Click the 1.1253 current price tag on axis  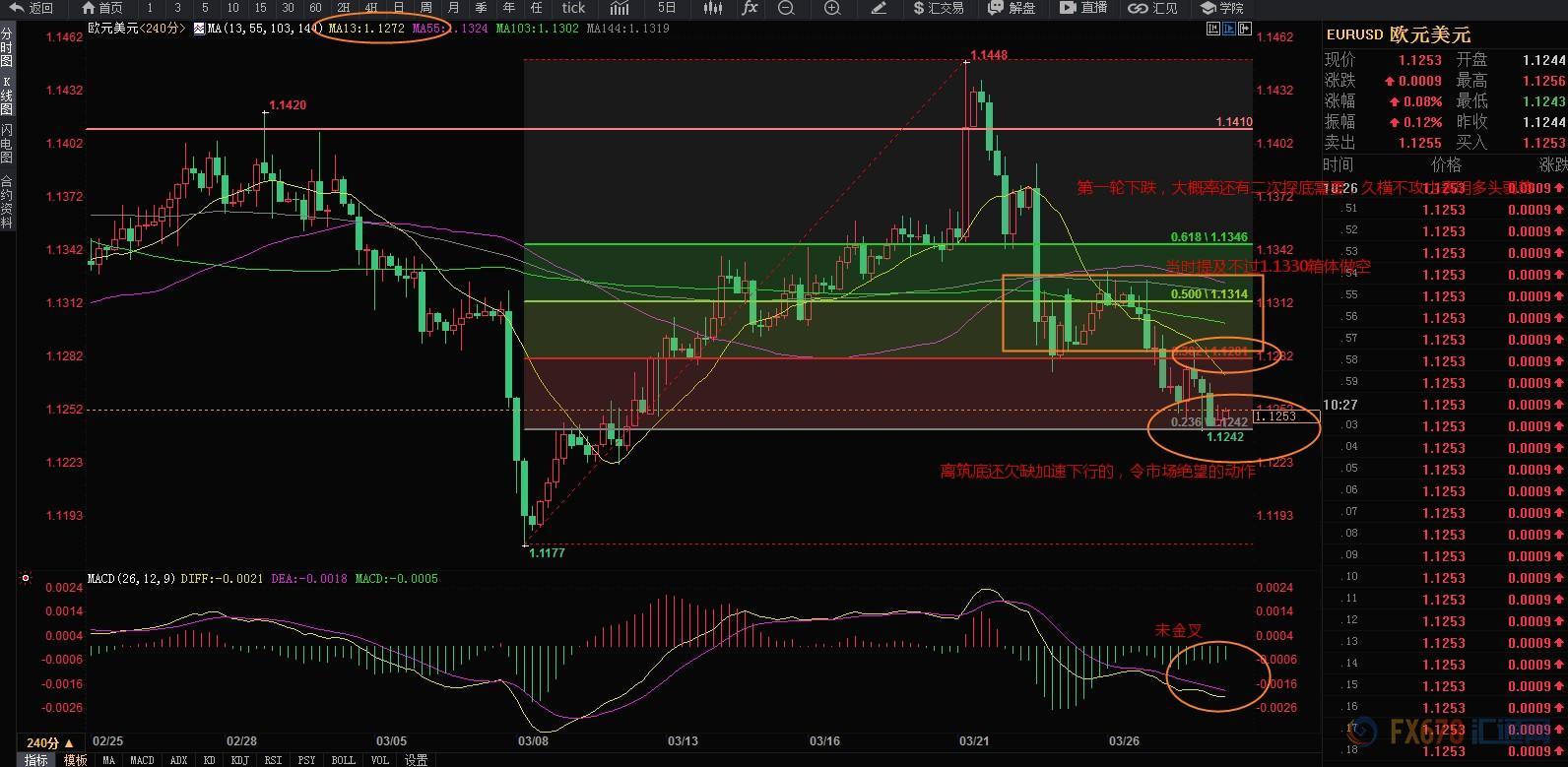[1285, 416]
